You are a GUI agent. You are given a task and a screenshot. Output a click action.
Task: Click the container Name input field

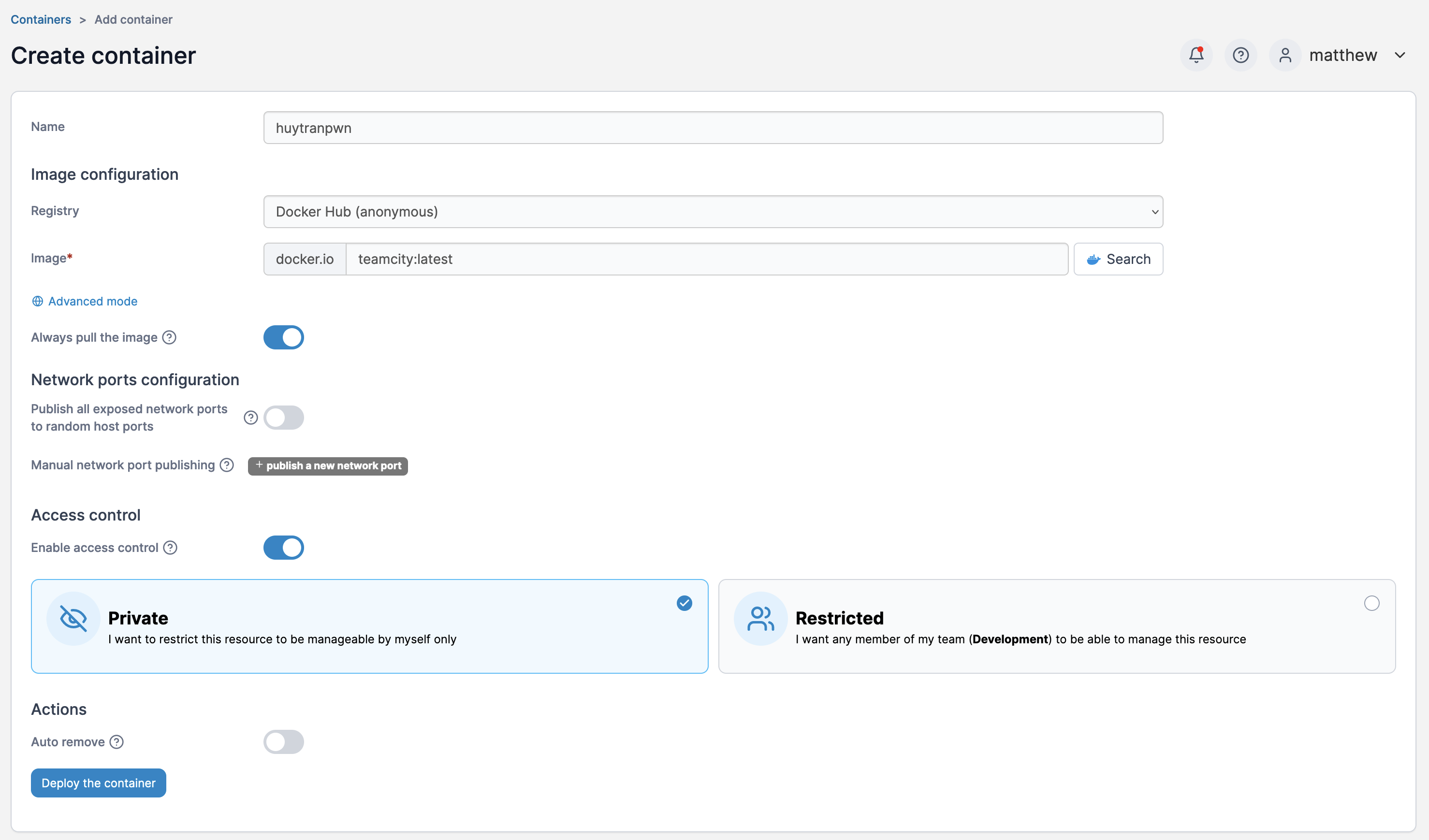(x=713, y=128)
